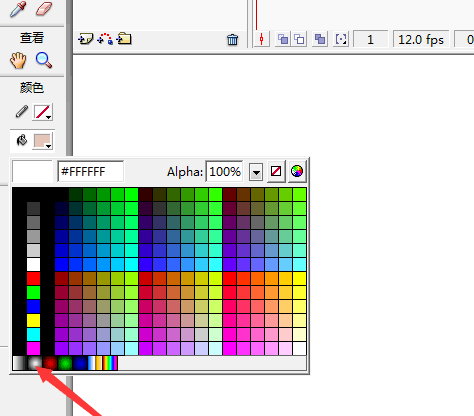The image size is (474, 416).
Task: Pick the darkest gray swatch in gray column
Action: (33, 208)
